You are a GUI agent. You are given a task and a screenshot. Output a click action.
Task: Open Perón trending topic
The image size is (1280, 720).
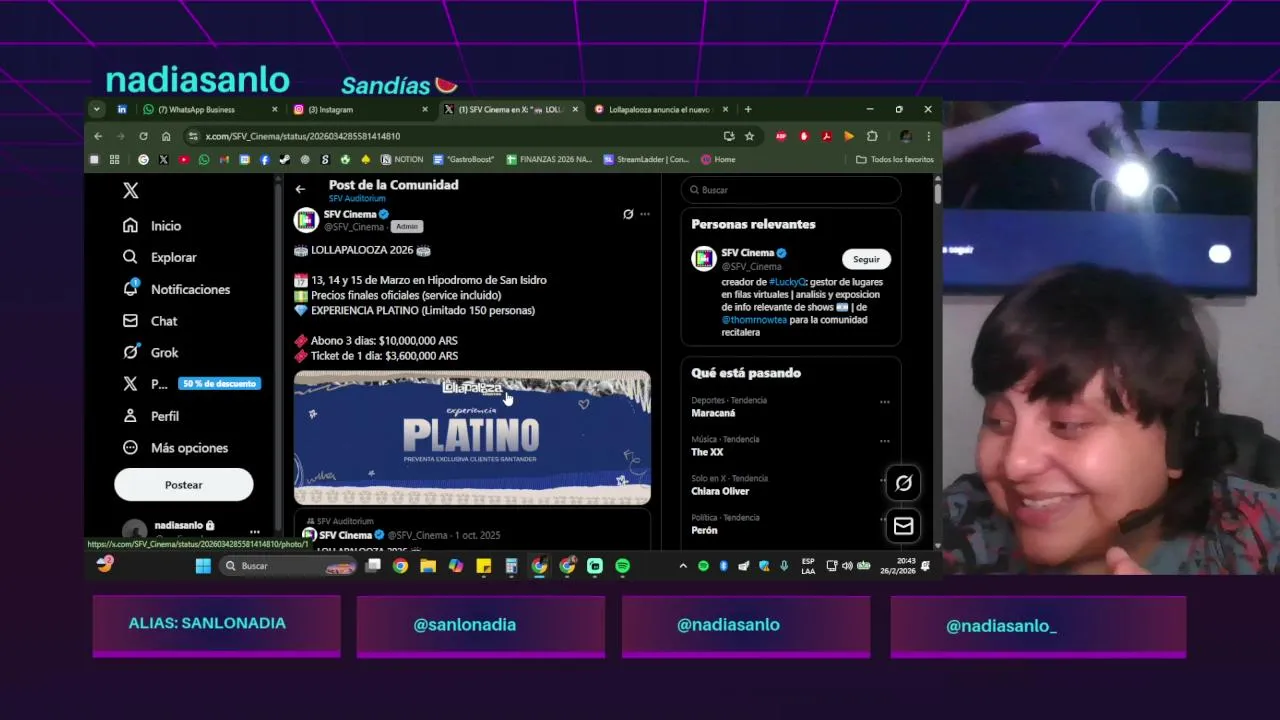point(704,530)
